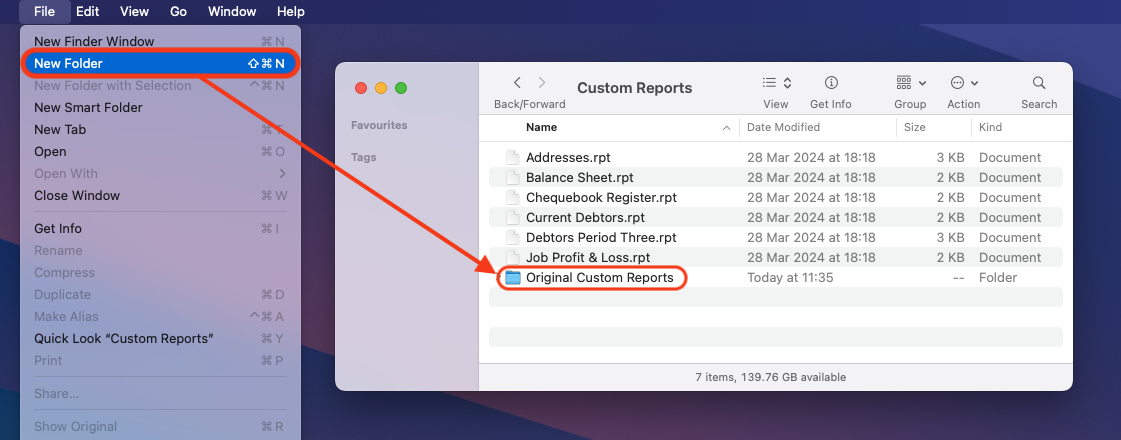Click the Current Debtors.rpt file icon
The height and width of the screenshot is (440, 1121).
coord(512,217)
